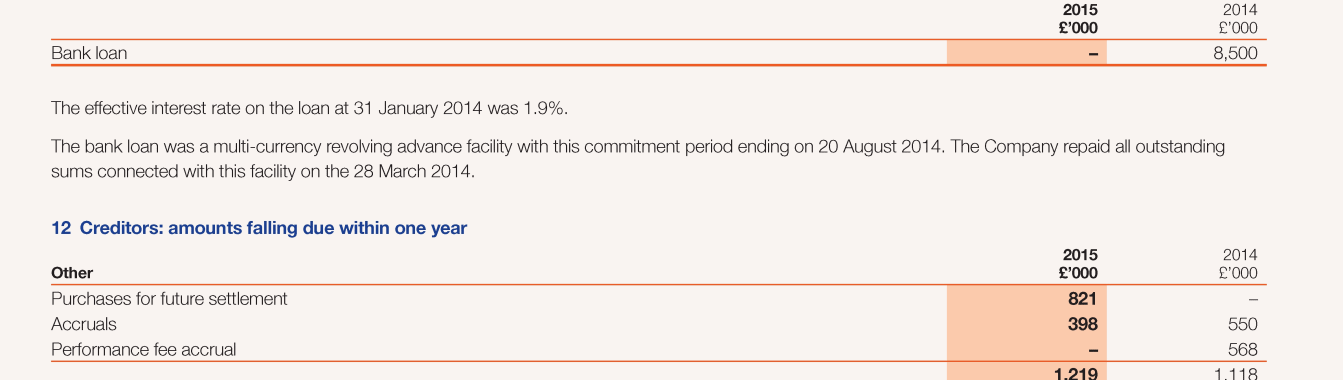Click the highlighted dash in the Bank loan row
1343x380 pixels.
pos(1093,54)
